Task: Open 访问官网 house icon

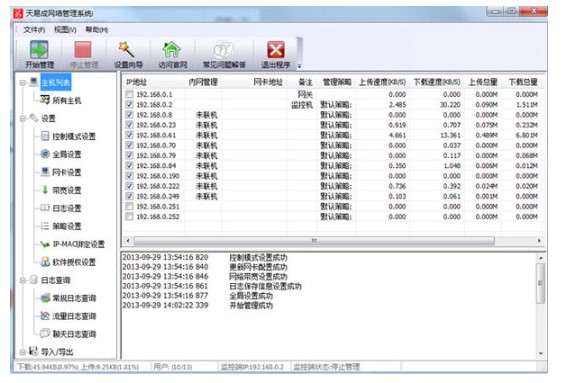Action: point(172,49)
